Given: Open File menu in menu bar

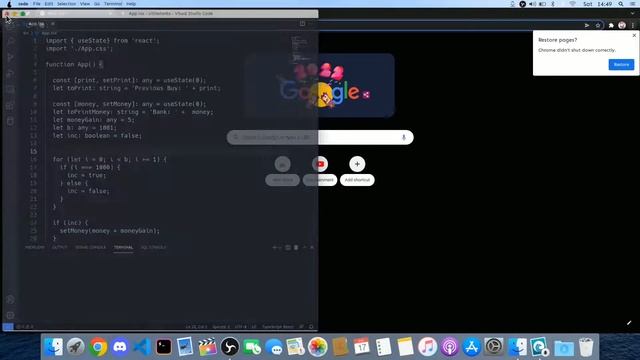Looking at the screenshot, I should (37, 4).
